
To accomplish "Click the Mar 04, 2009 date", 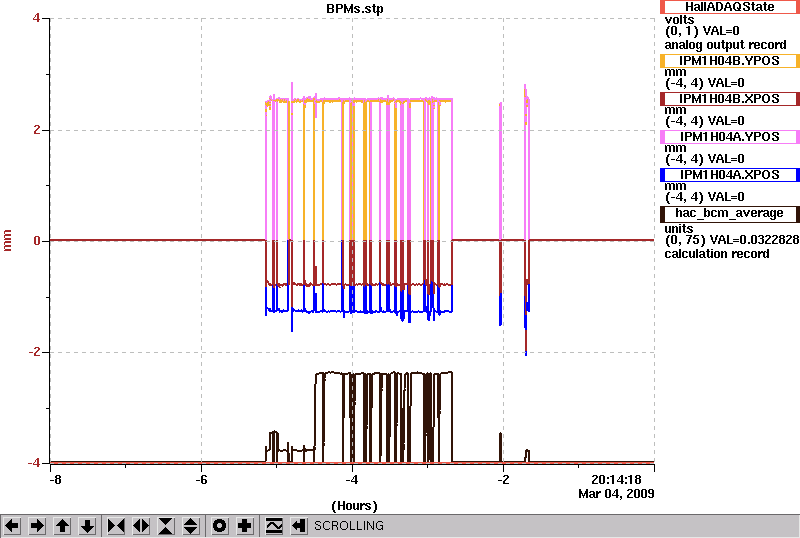I will 616,494.
